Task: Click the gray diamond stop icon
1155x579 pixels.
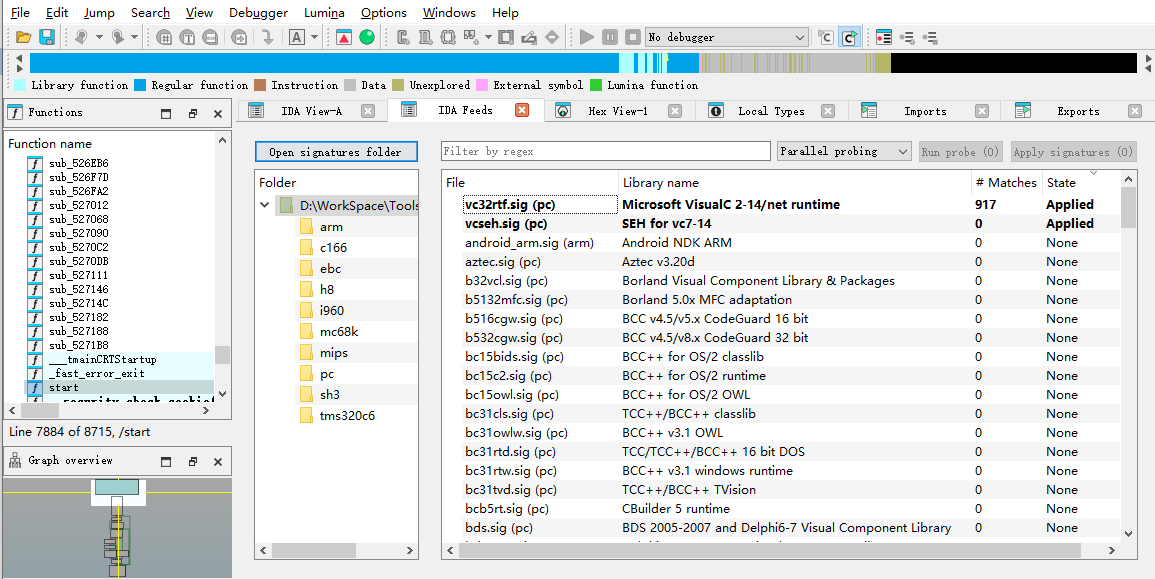Action: pyautogui.click(x=552, y=37)
